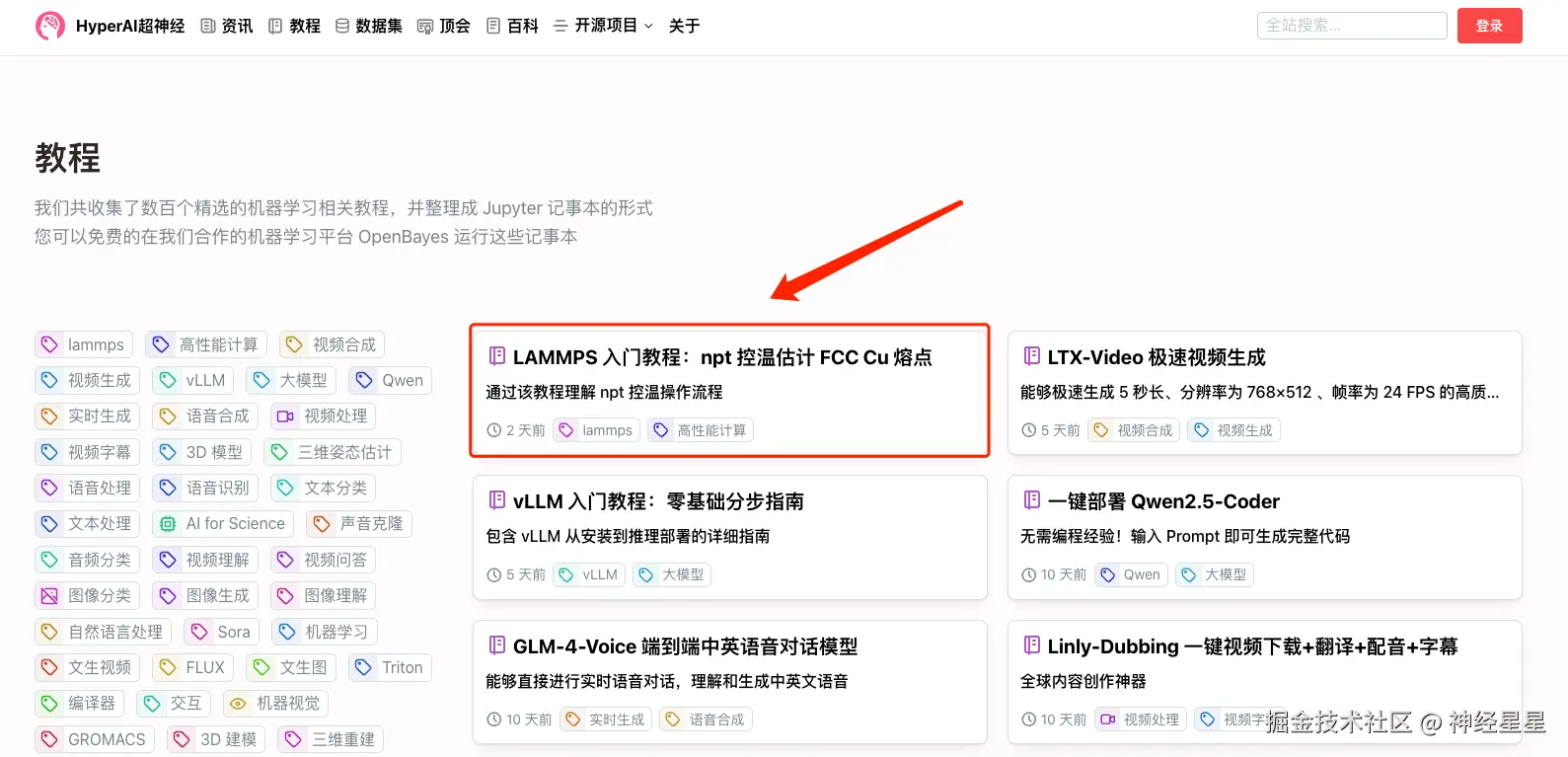Click the picture icon beside 图像分类
This screenshot has width=1568, height=757.
49,596
